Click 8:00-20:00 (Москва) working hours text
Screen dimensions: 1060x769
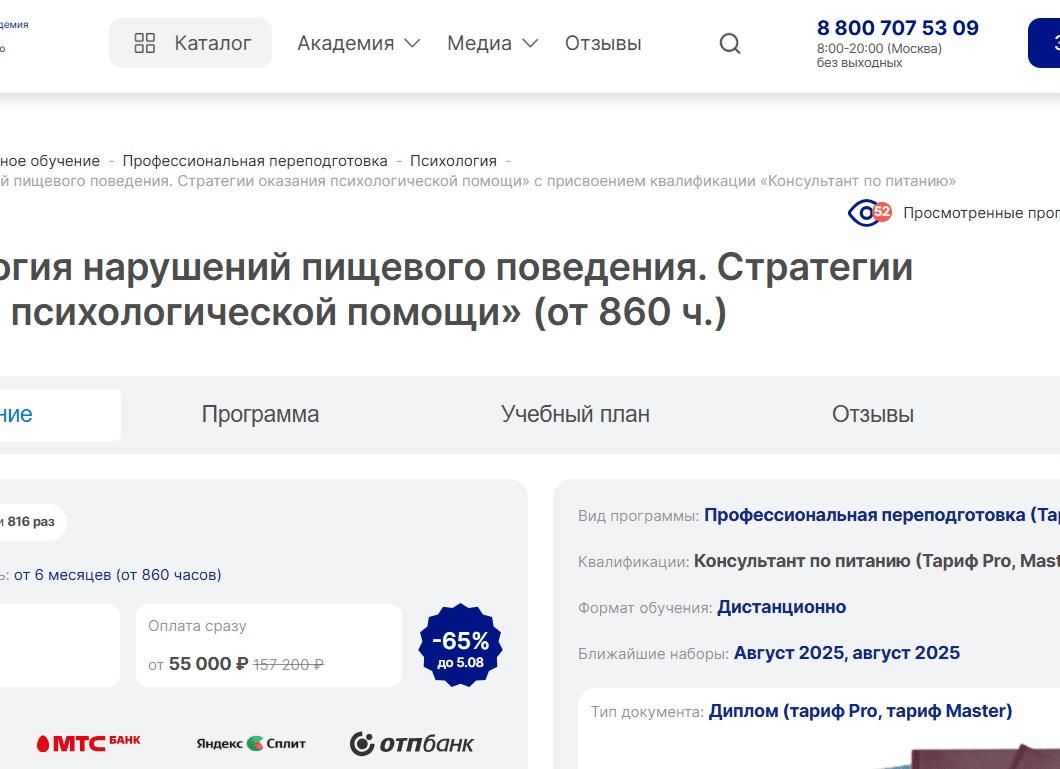pos(879,49)
